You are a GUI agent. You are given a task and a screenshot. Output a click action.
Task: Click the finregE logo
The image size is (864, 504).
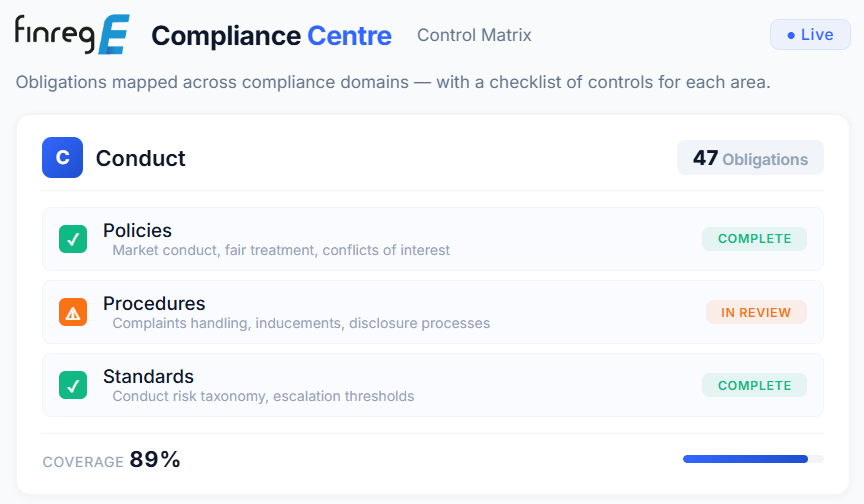pos(72,34)
